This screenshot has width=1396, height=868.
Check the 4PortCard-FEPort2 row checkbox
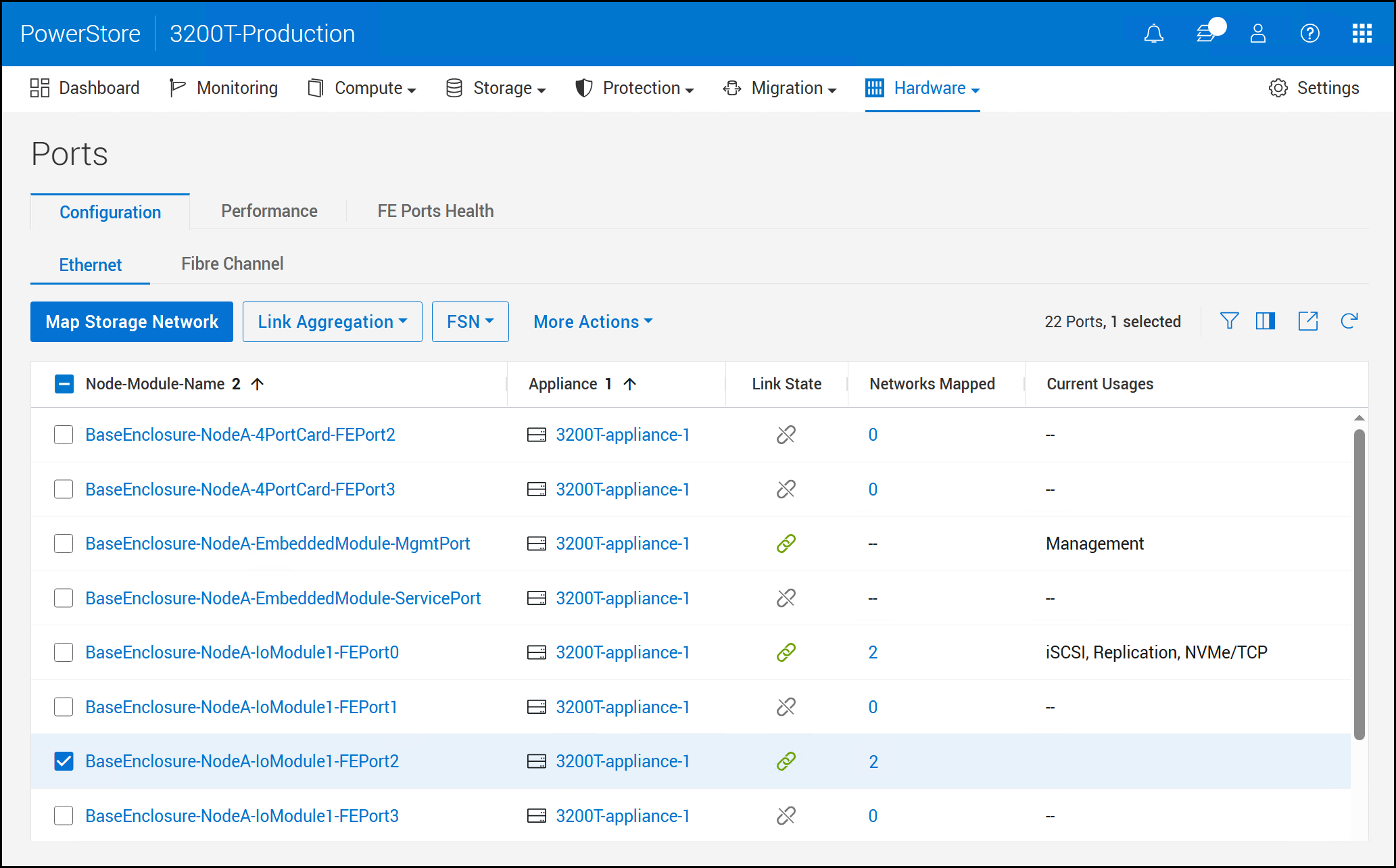(64, 435)
